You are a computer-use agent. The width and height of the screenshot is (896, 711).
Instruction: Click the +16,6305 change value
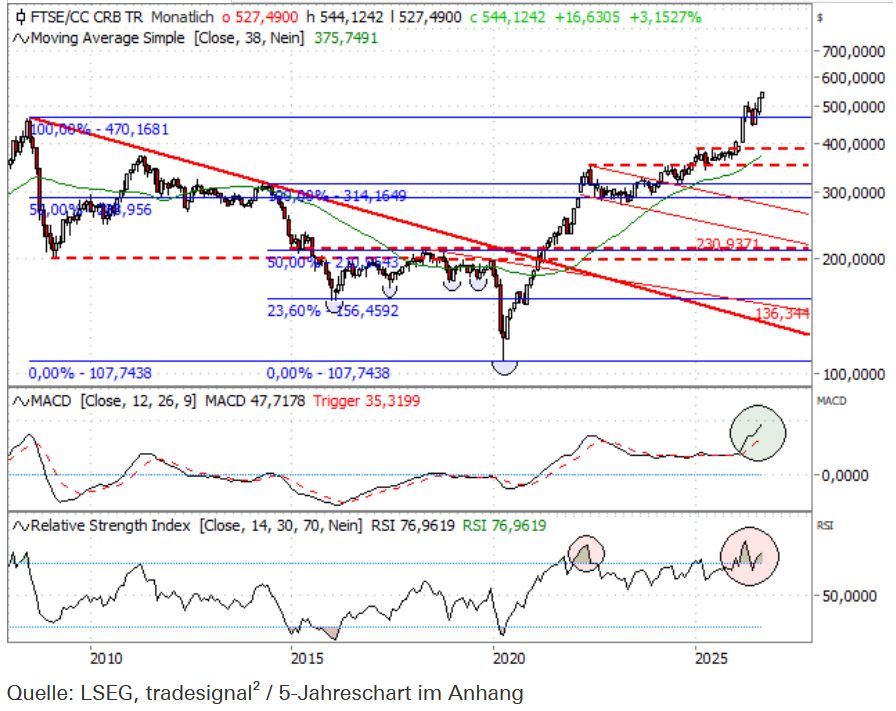coord(587,17)
